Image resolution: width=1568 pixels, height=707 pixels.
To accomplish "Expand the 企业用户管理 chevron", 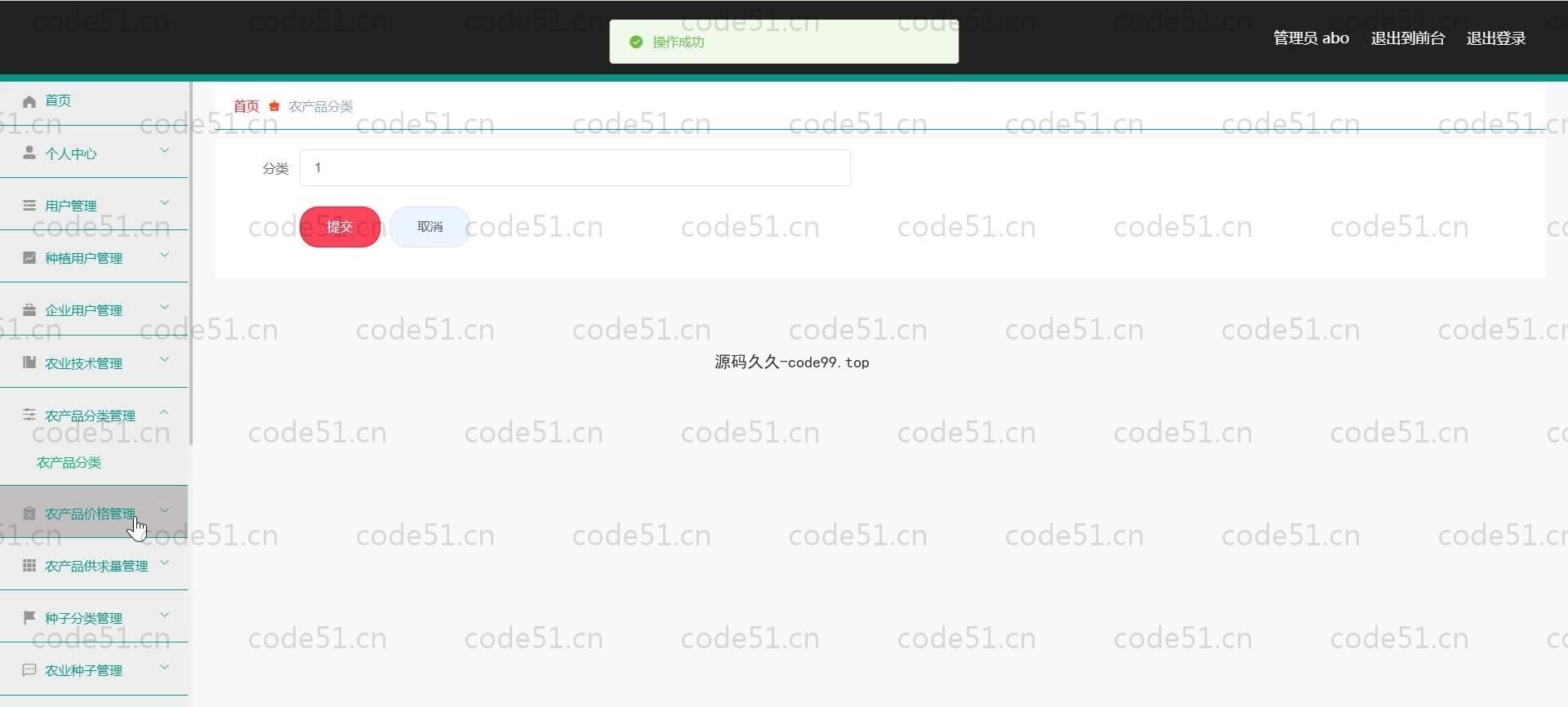I will pyautogui.click(x=164, y=307).
